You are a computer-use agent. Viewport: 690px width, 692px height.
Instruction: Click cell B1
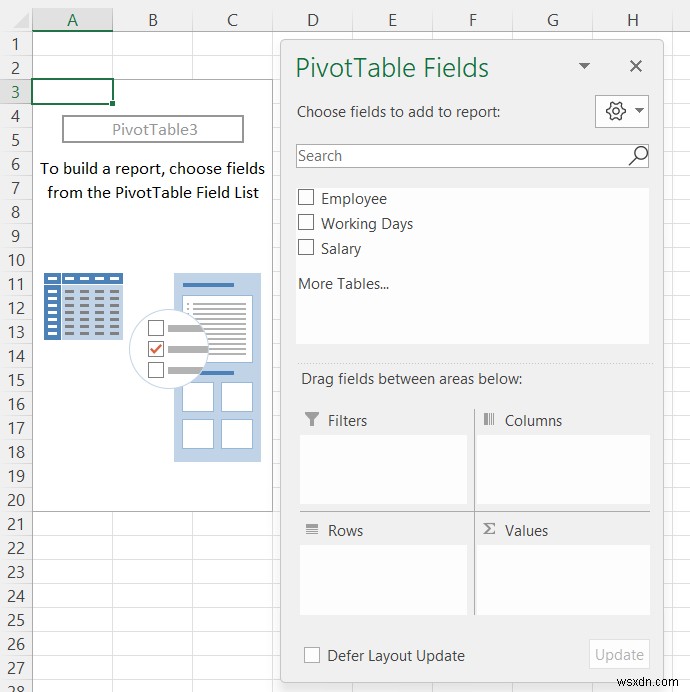pos(153,44)
